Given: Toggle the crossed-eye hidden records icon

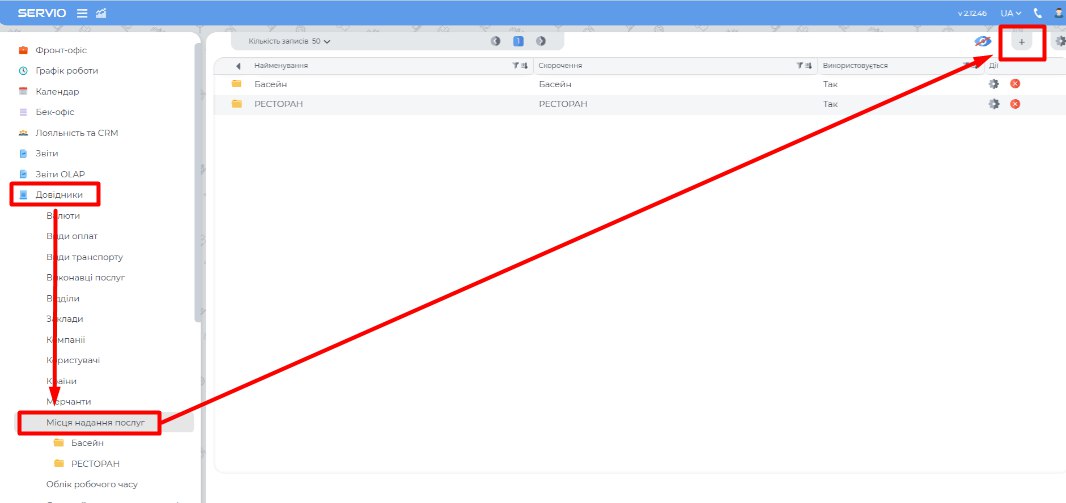Looking at the screenshot, I should click(x=982, y=41).
